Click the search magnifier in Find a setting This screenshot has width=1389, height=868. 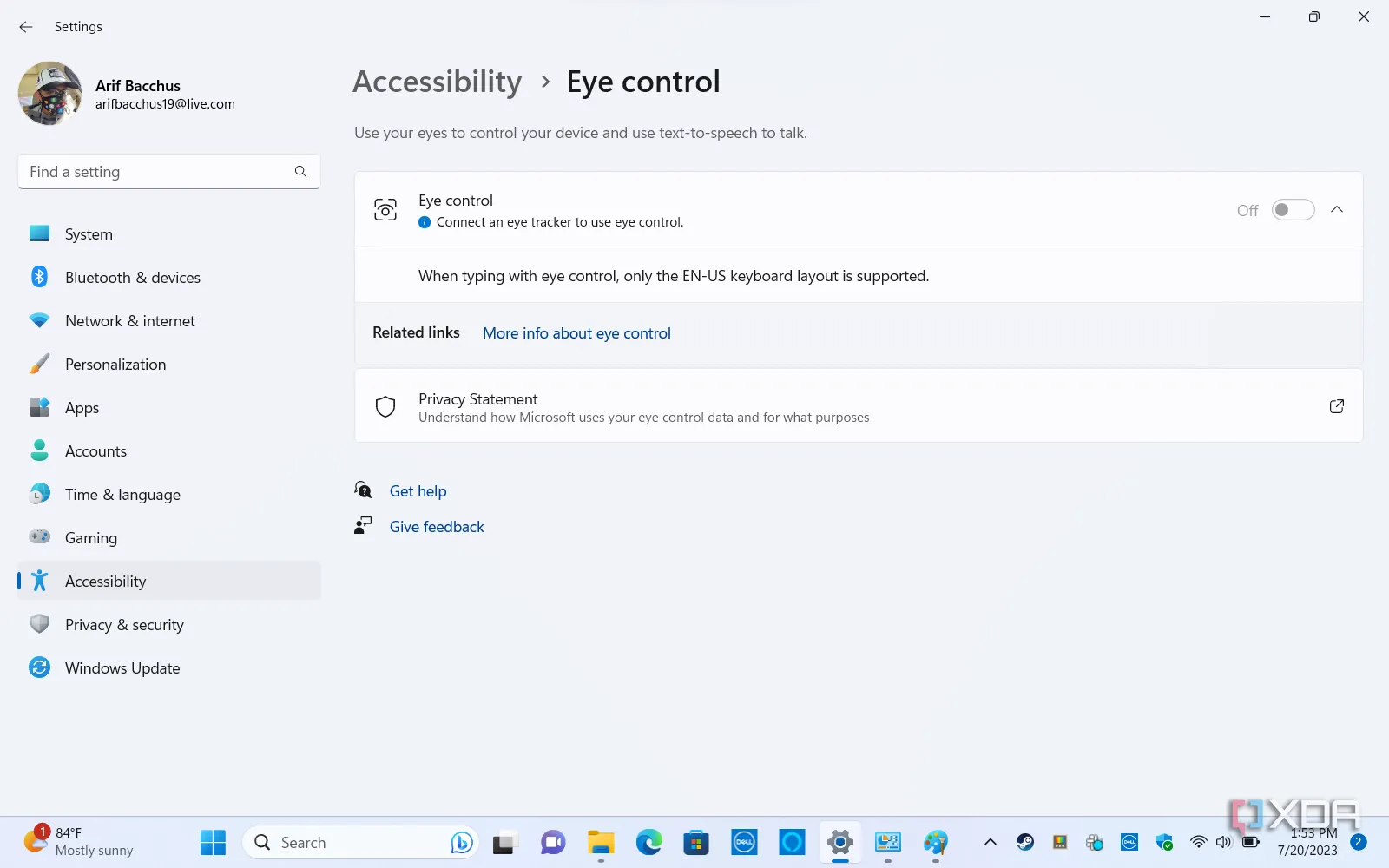(300, 171)
